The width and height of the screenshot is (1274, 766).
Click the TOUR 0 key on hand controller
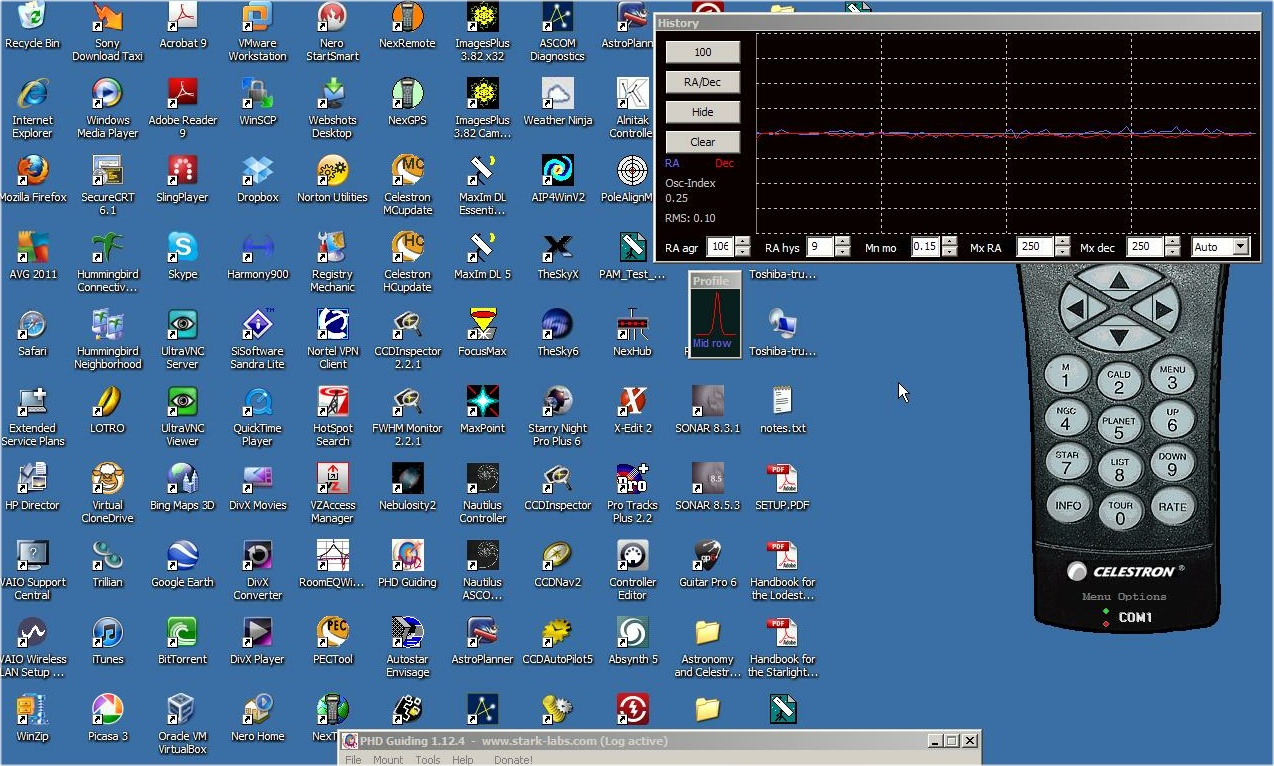click(x=1120, y=512)
